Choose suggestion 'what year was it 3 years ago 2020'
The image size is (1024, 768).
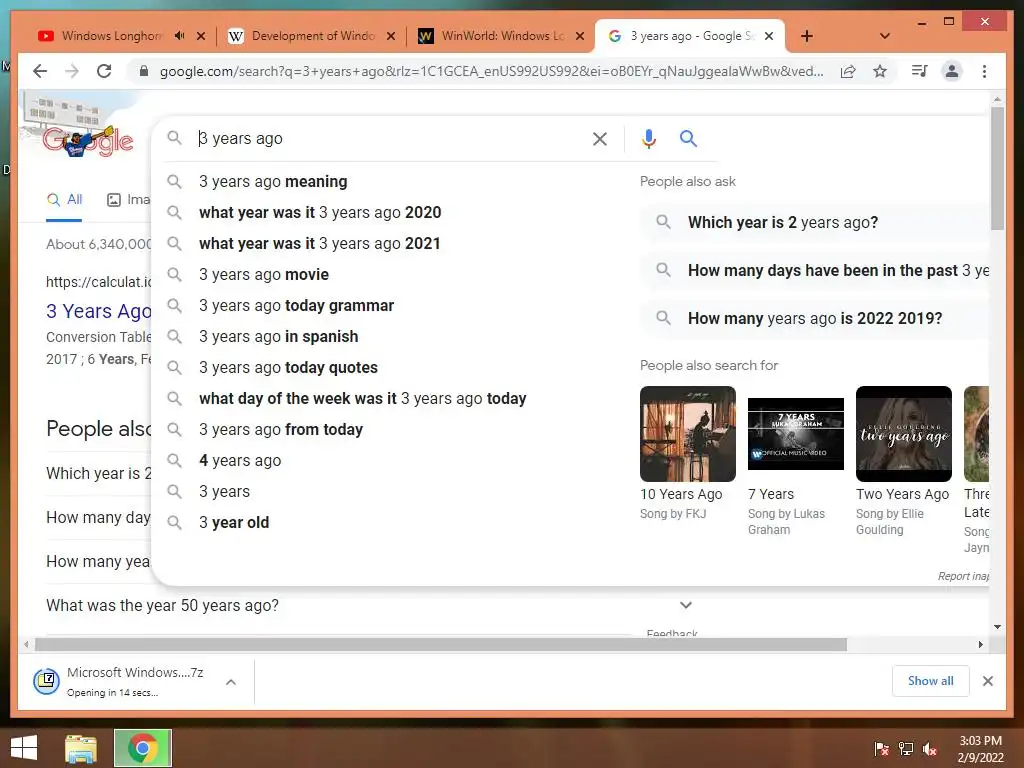319,212
